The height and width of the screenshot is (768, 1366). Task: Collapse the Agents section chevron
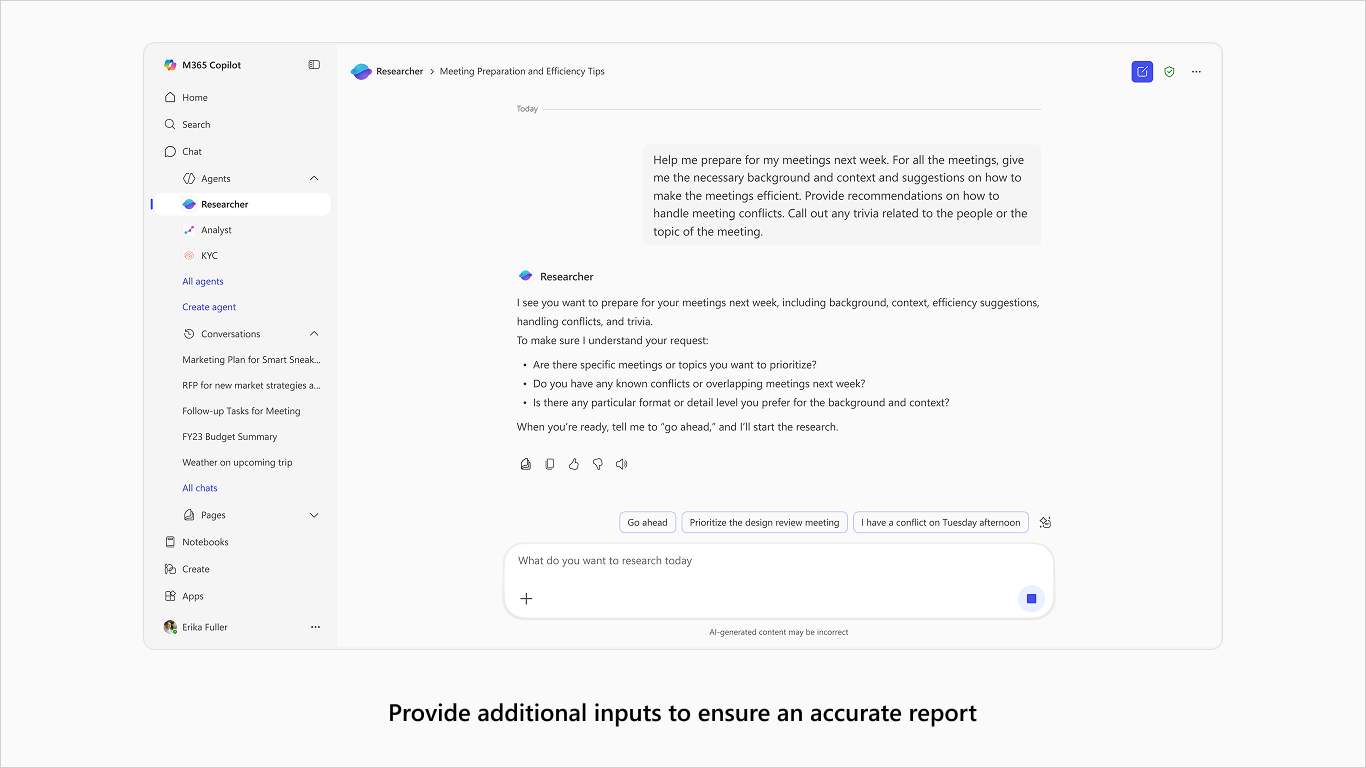pyautogui.click(x=314, y=179)
